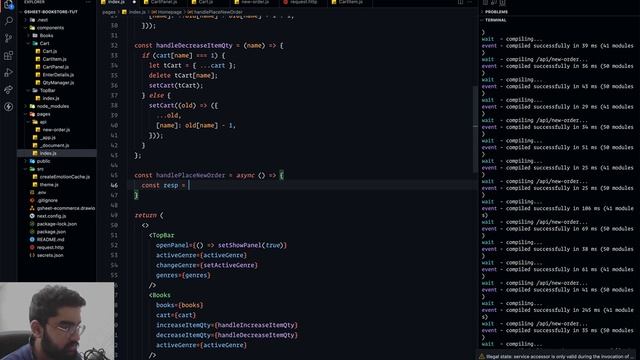
Task: Click the editor vertical scrollbar thumb
Action: tap(475, 129)
